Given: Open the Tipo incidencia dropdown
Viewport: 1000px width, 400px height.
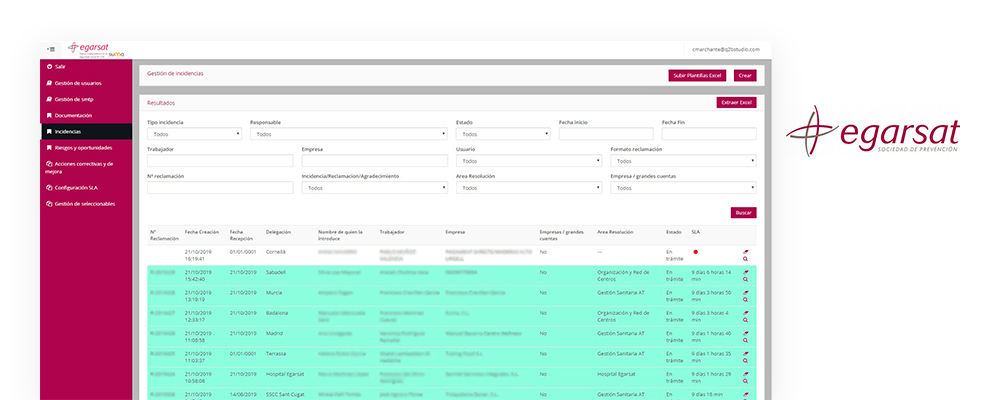Looking at the screenshot, I should pyautogui.click(x=194, y=134).
